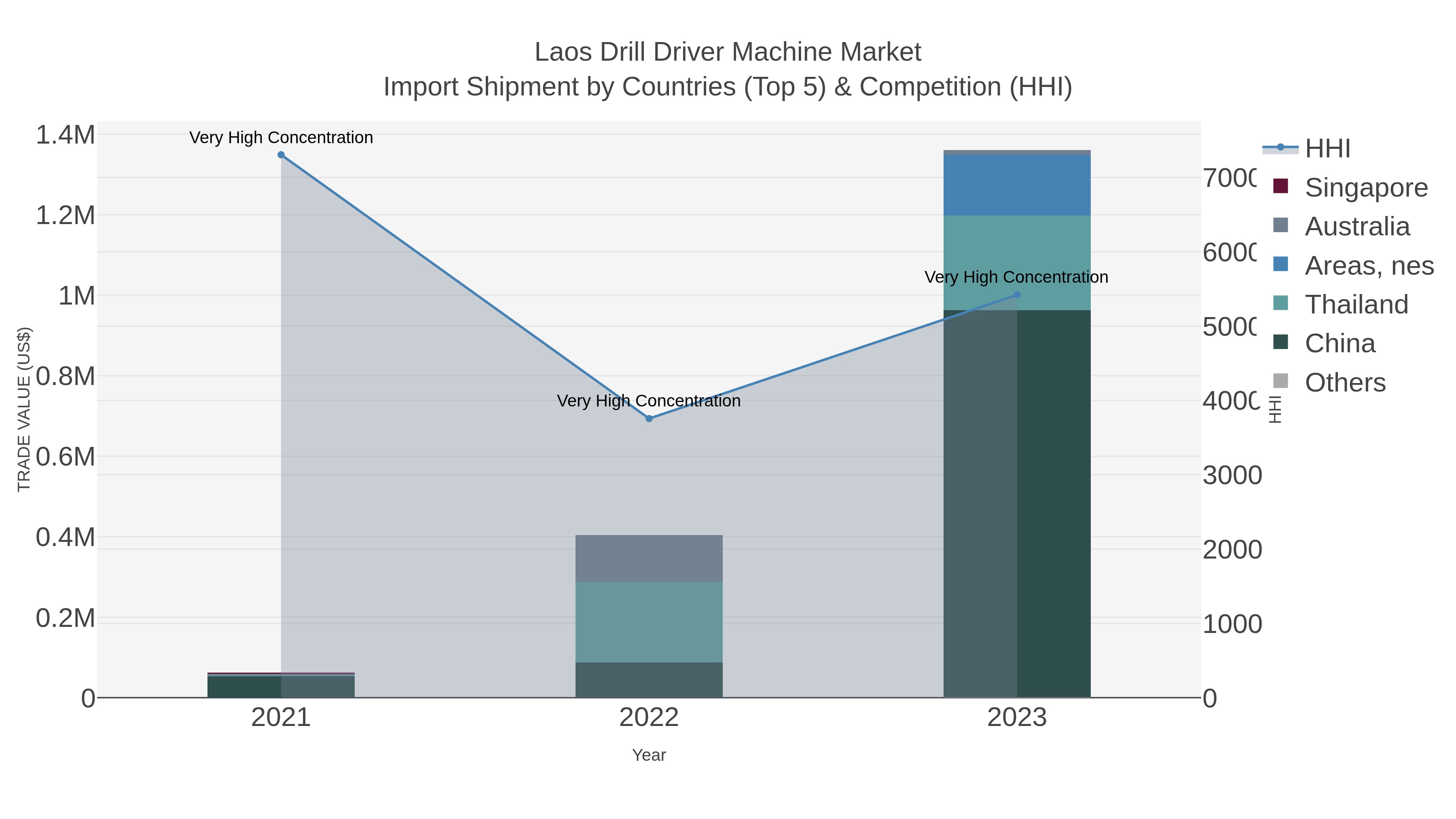Image resolution: width=1456 pixels, height=819 pixels.
Task: Select the China segment of 2021 bar
Action: tap(281, 687)
